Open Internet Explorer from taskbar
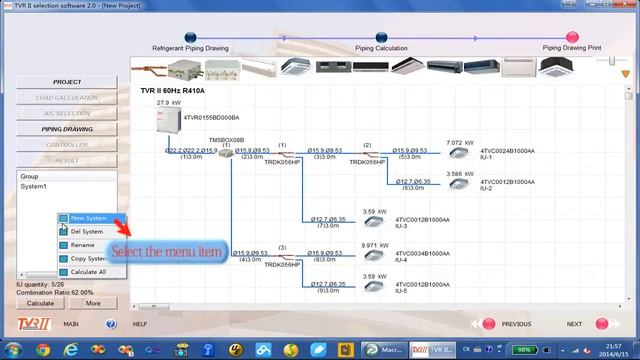Viewport: 640px width, 360px height. click(x=71, y=350)
